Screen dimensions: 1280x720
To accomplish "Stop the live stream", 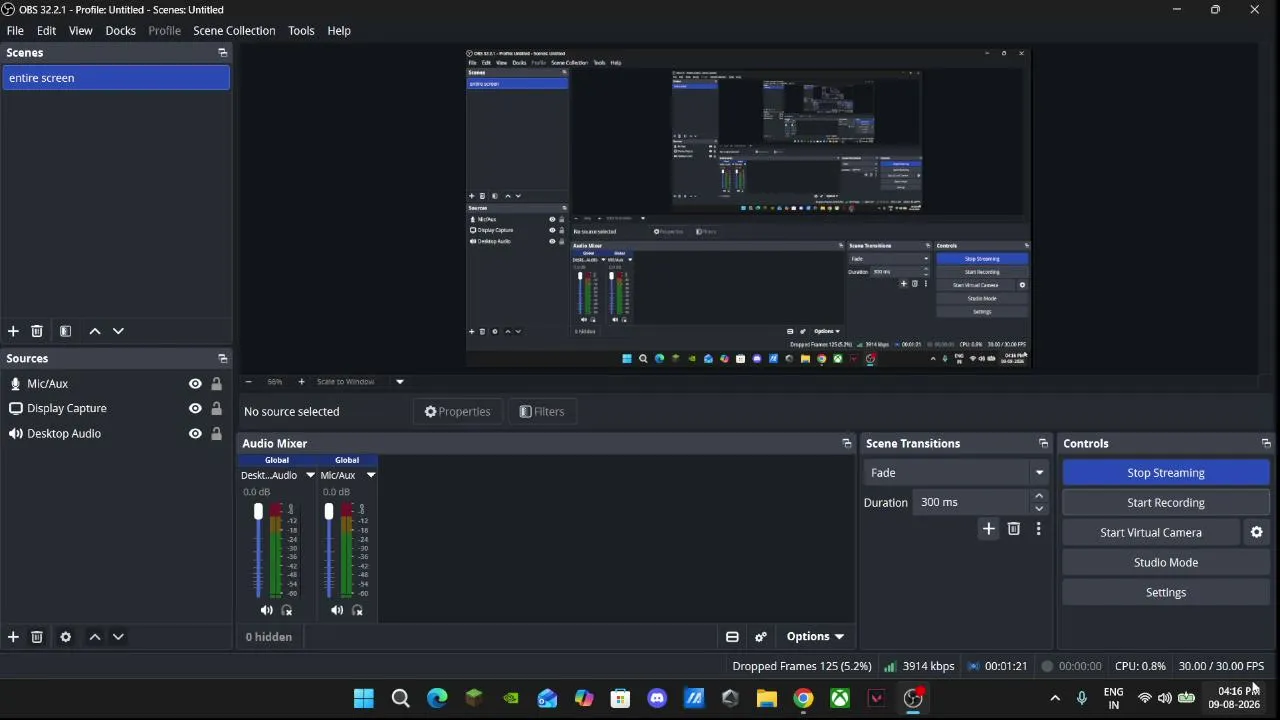I will click(1166, 473).
